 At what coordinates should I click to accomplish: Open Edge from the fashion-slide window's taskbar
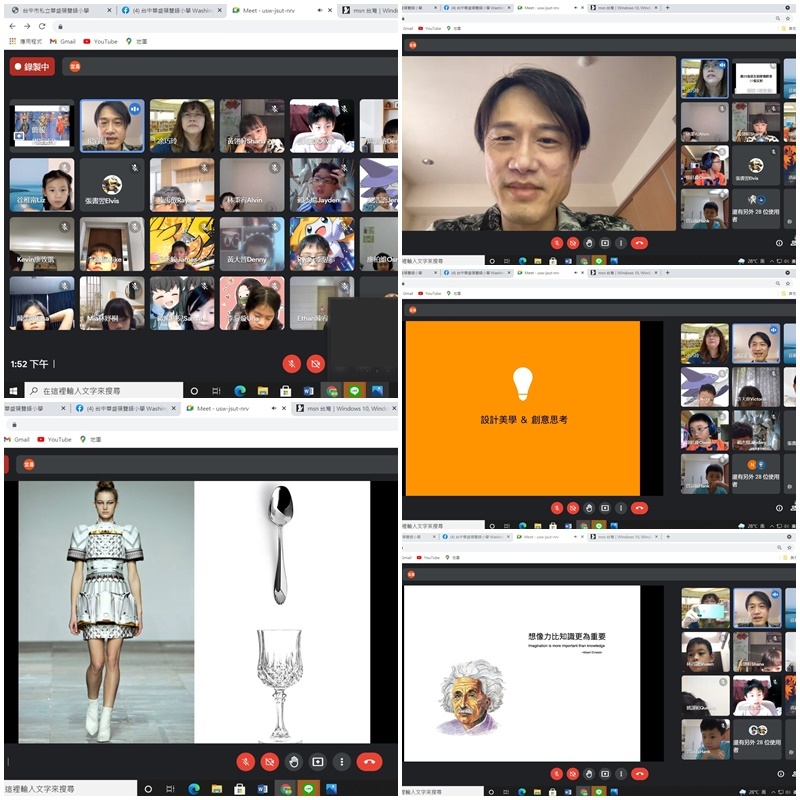click(194, 789)
